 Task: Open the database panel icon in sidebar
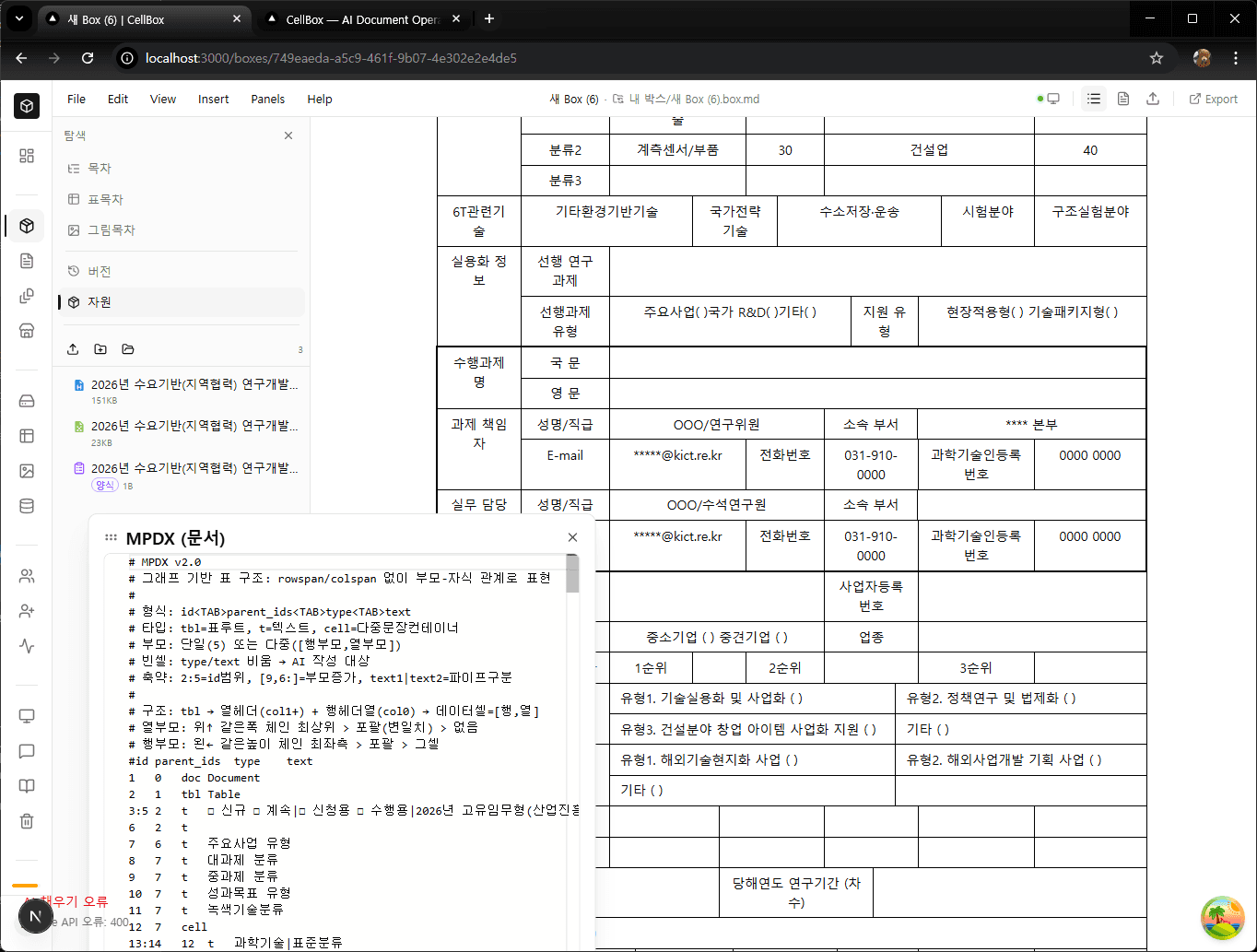tap(26, 505)
